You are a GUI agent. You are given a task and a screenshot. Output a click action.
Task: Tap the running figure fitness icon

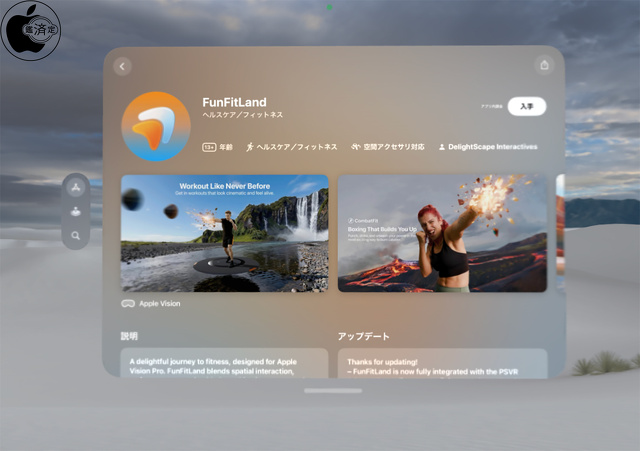click(x=249, y=147)
